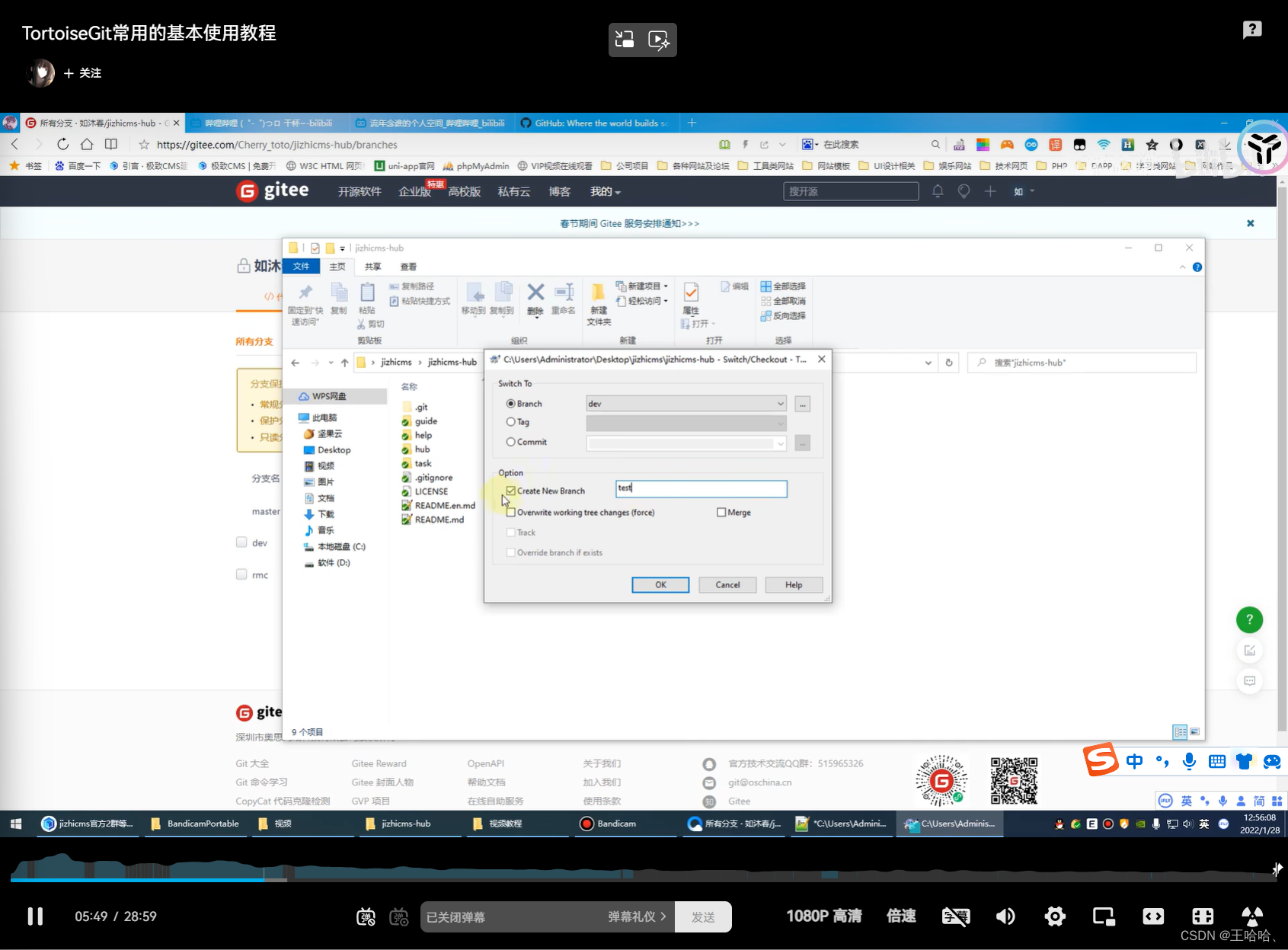
Task: Enter web fullscreen mode
Action: click(x=1153, y=916)
